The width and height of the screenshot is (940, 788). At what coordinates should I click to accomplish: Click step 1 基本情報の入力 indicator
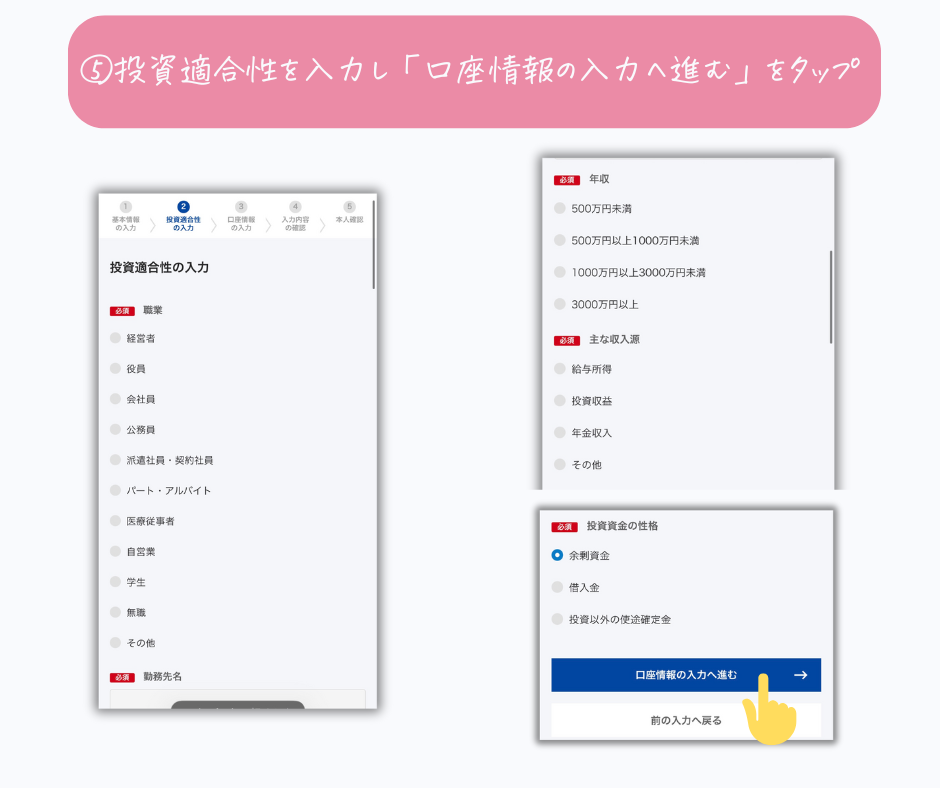126,217
